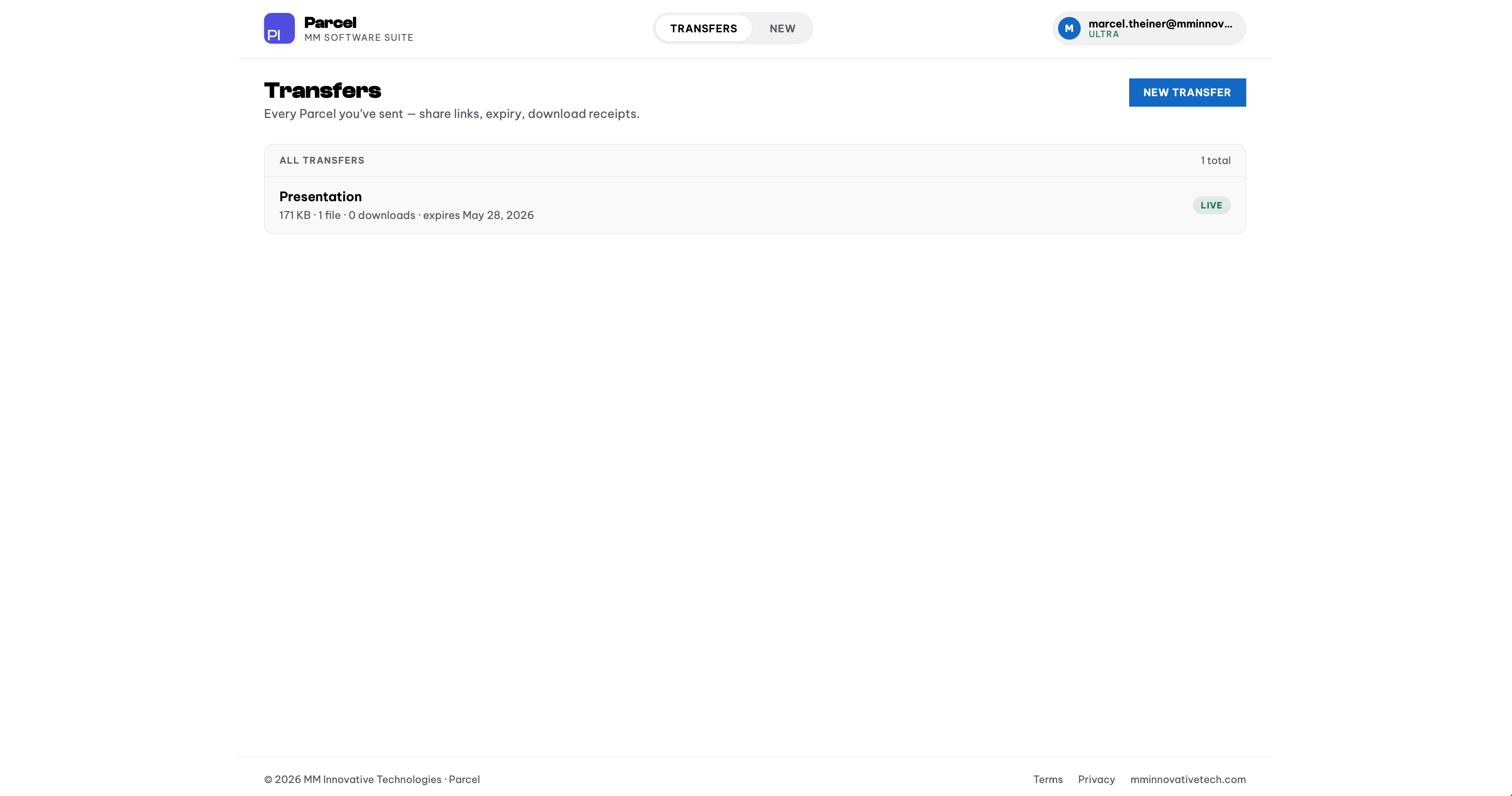Screen dimensions: 1512x796
Task: Click the '1 total' count label
Action: [1215, 160]
